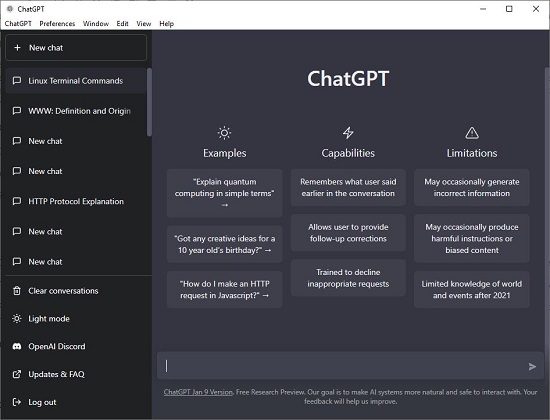550x420 pixels.
Task: Click the sidebar conversation list scrollbar
Action: 149,102
